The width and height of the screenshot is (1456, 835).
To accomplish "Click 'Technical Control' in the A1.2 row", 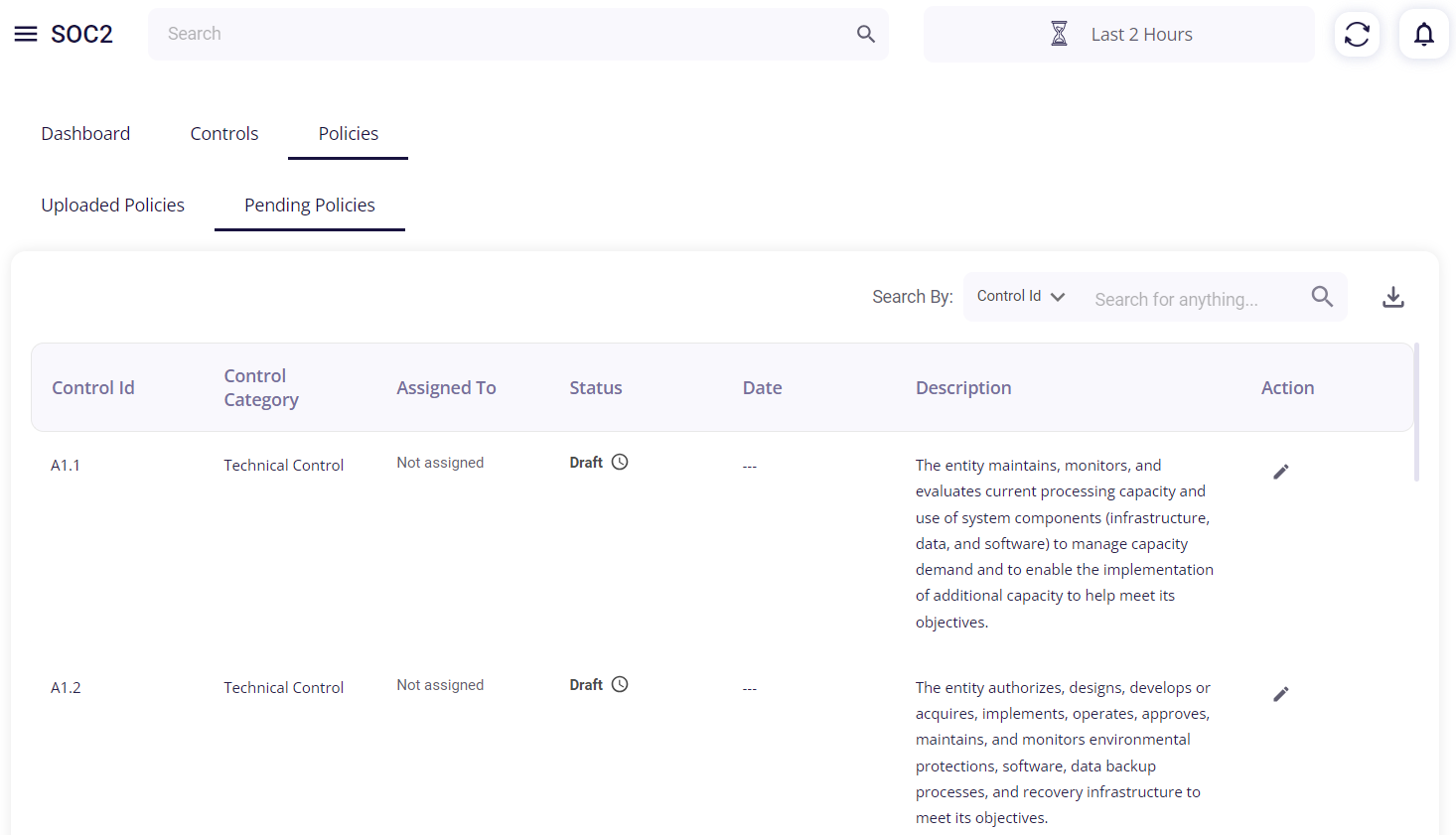I will pos(284,687).
